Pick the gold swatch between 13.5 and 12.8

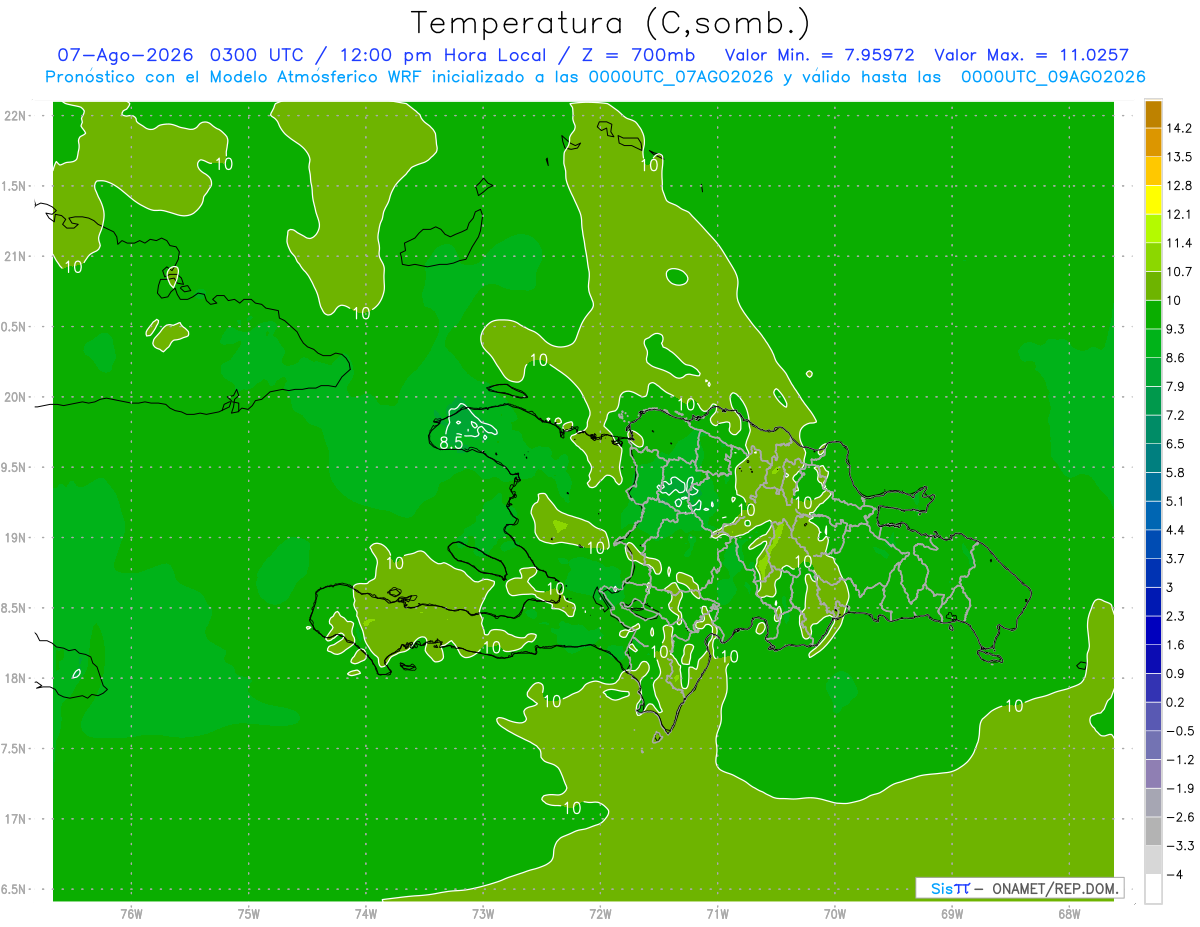click(x=1153, y=171)
